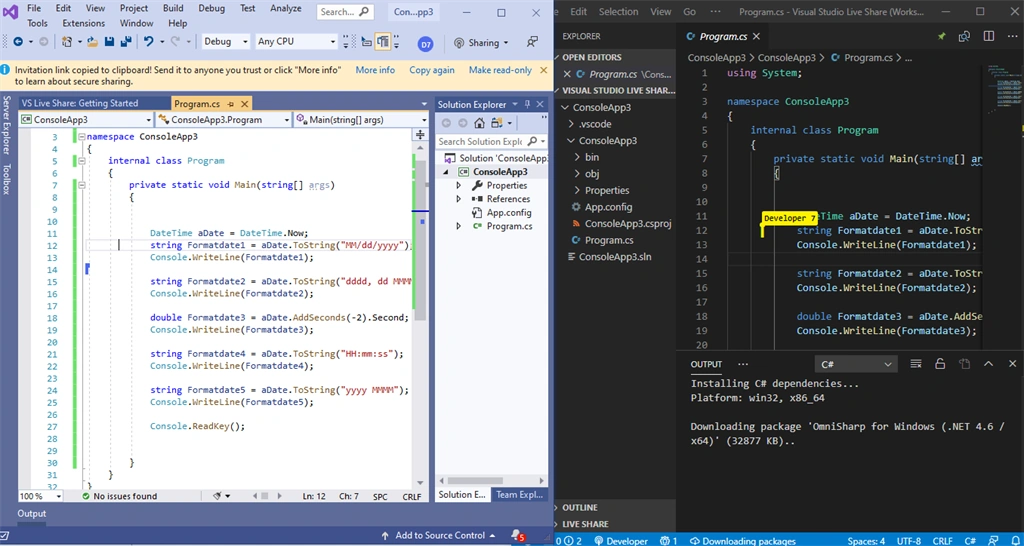Screen dimensions: 1024x546
Task: Click the Clear Output icon in Output panel
Action: 916,364
